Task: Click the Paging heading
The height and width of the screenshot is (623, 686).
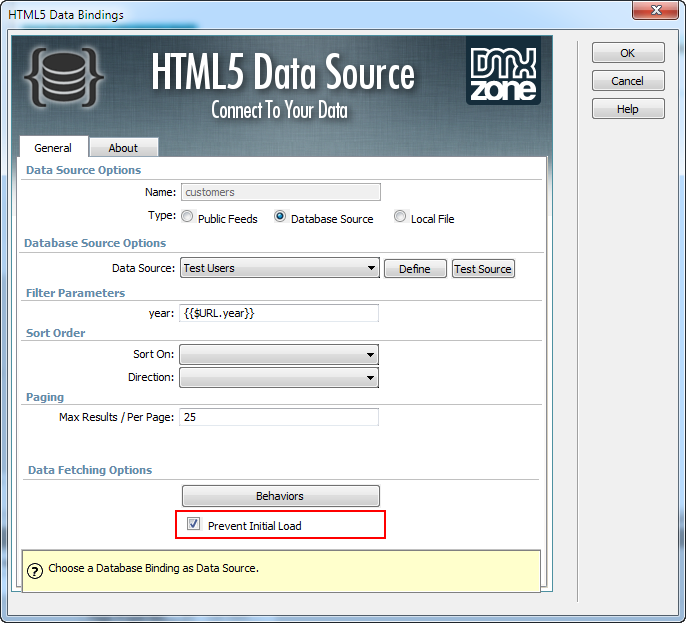Action: [45, 397]
